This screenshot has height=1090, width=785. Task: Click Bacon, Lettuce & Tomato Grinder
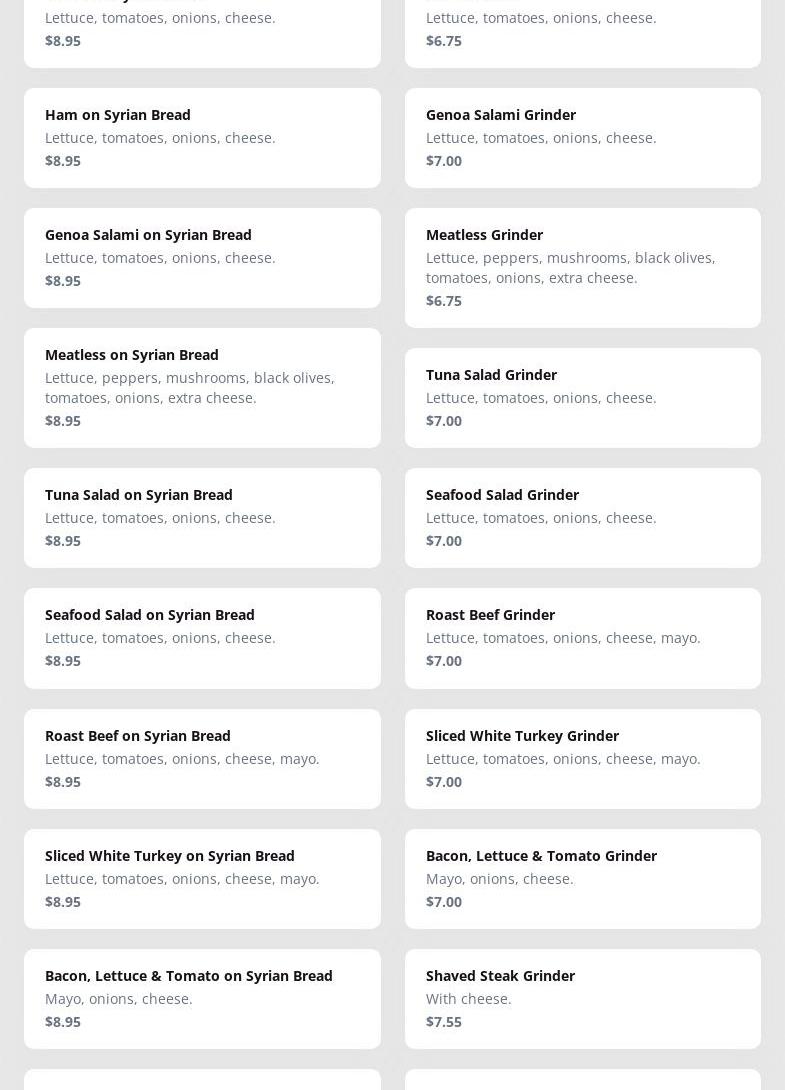point(582,879)
